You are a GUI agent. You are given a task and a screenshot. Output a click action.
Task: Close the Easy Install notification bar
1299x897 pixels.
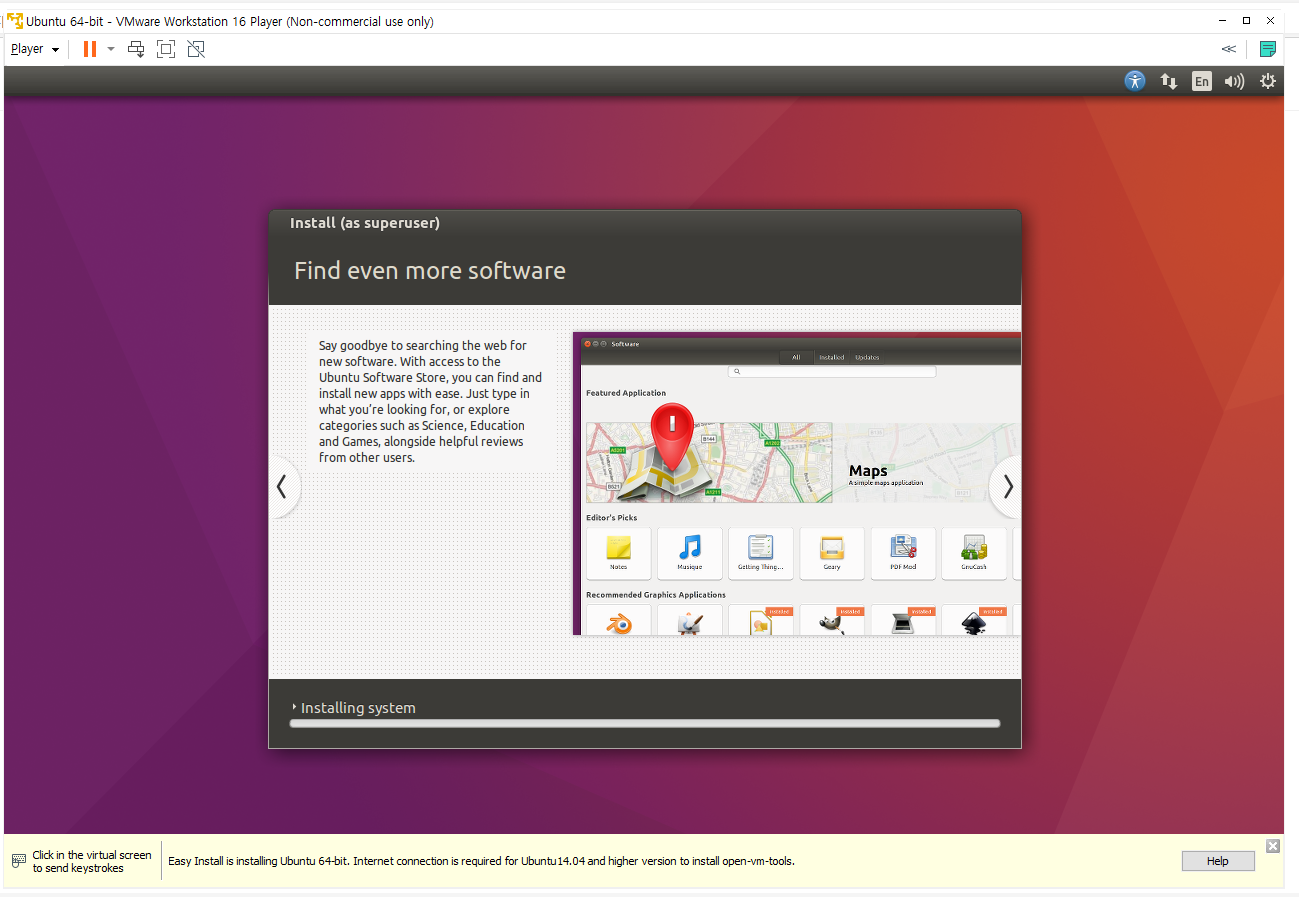1272,846
